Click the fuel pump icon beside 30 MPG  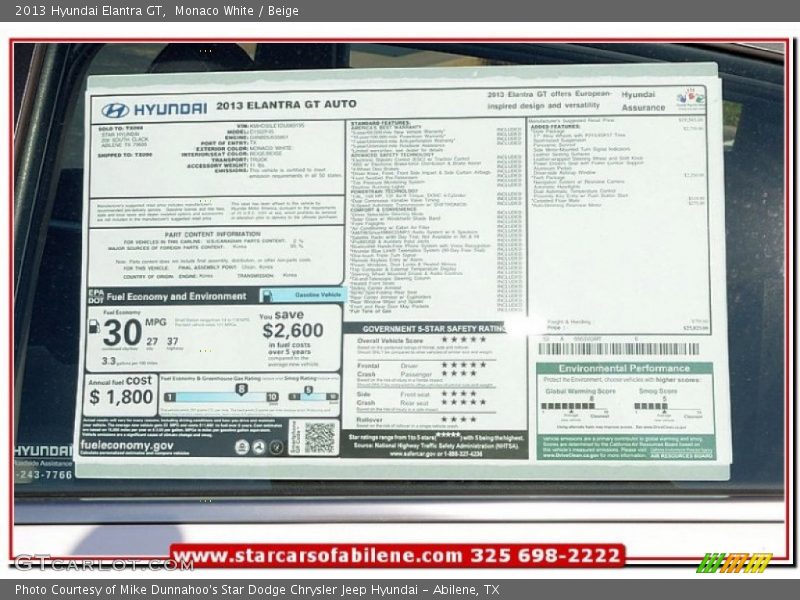pyautogui.click(x=94, y=327)
